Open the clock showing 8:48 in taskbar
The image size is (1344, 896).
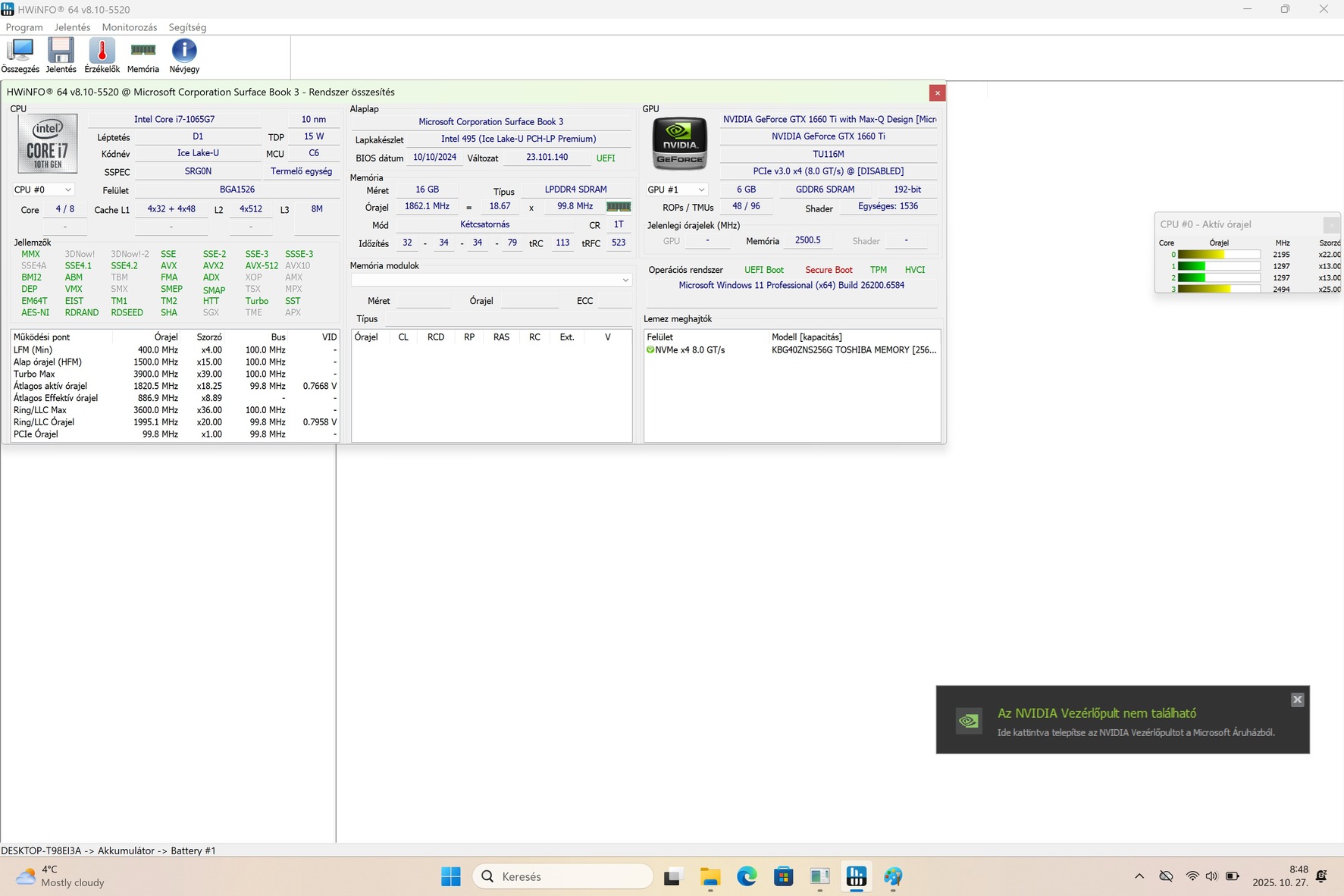click(x=1280, y=876)
